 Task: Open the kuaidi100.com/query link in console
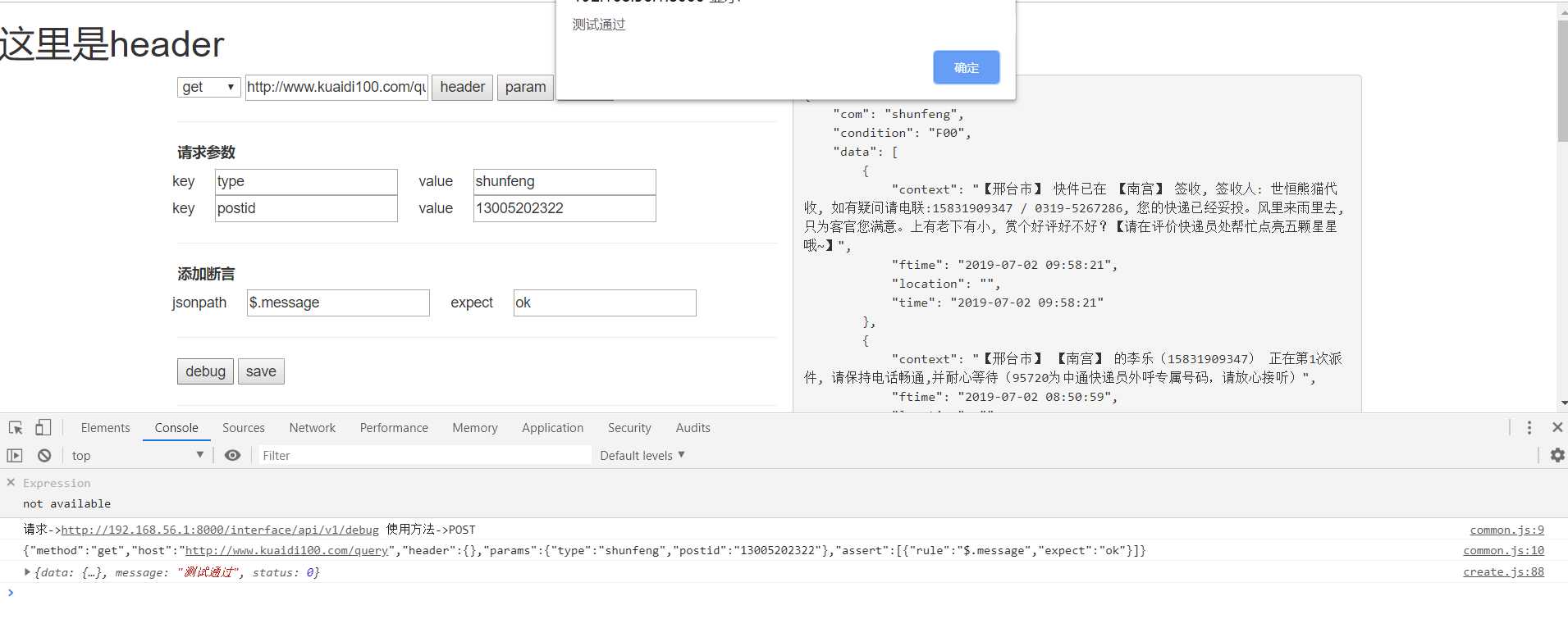pyautogui.click(x=286, y=551)
